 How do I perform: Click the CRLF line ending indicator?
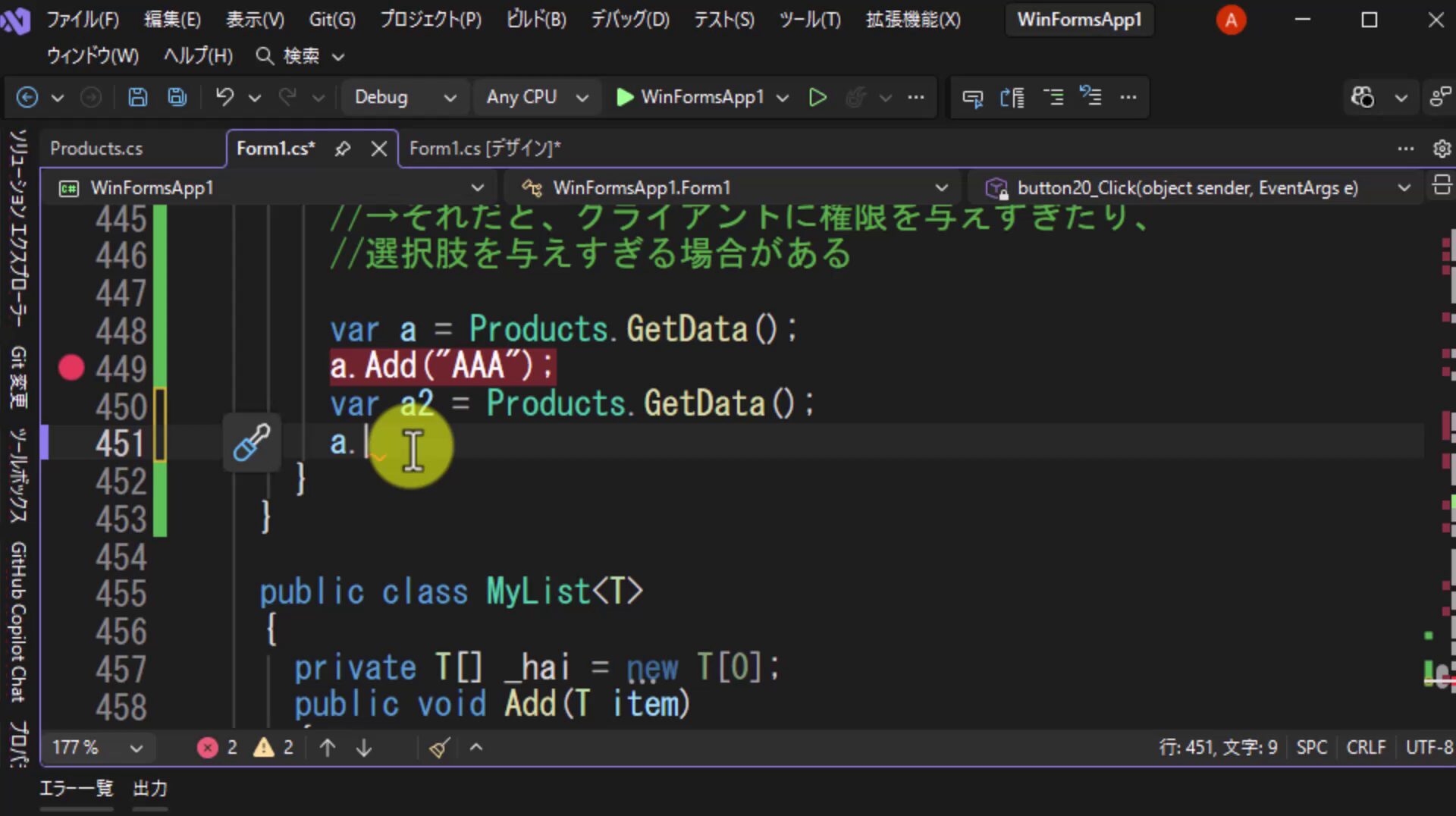1366,748
